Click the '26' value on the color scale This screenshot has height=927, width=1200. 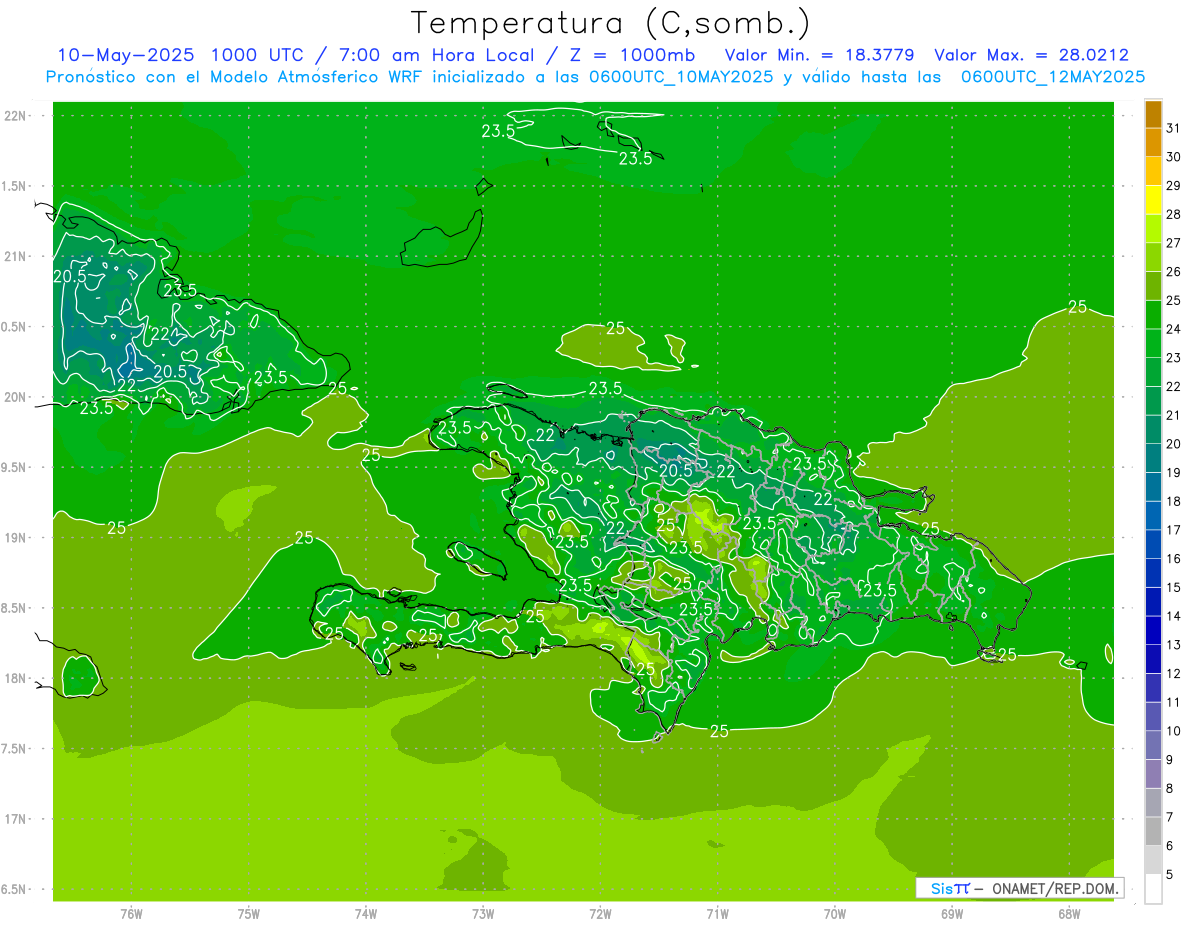click(1173, 272)
